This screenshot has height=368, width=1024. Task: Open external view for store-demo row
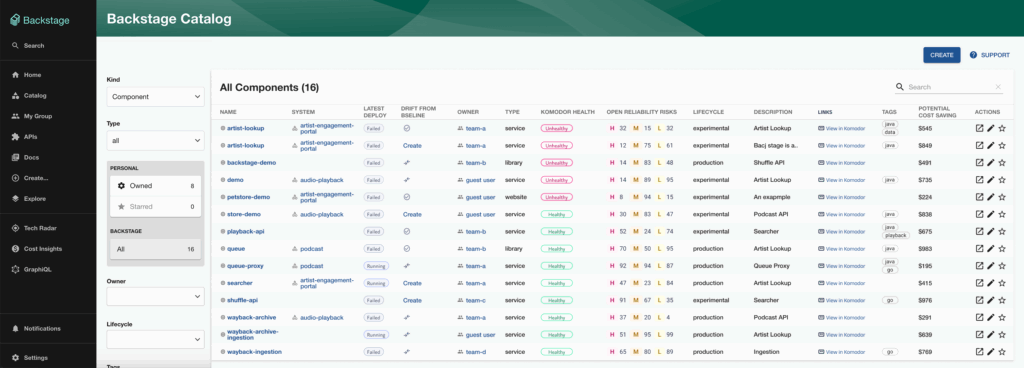(979, 214)
